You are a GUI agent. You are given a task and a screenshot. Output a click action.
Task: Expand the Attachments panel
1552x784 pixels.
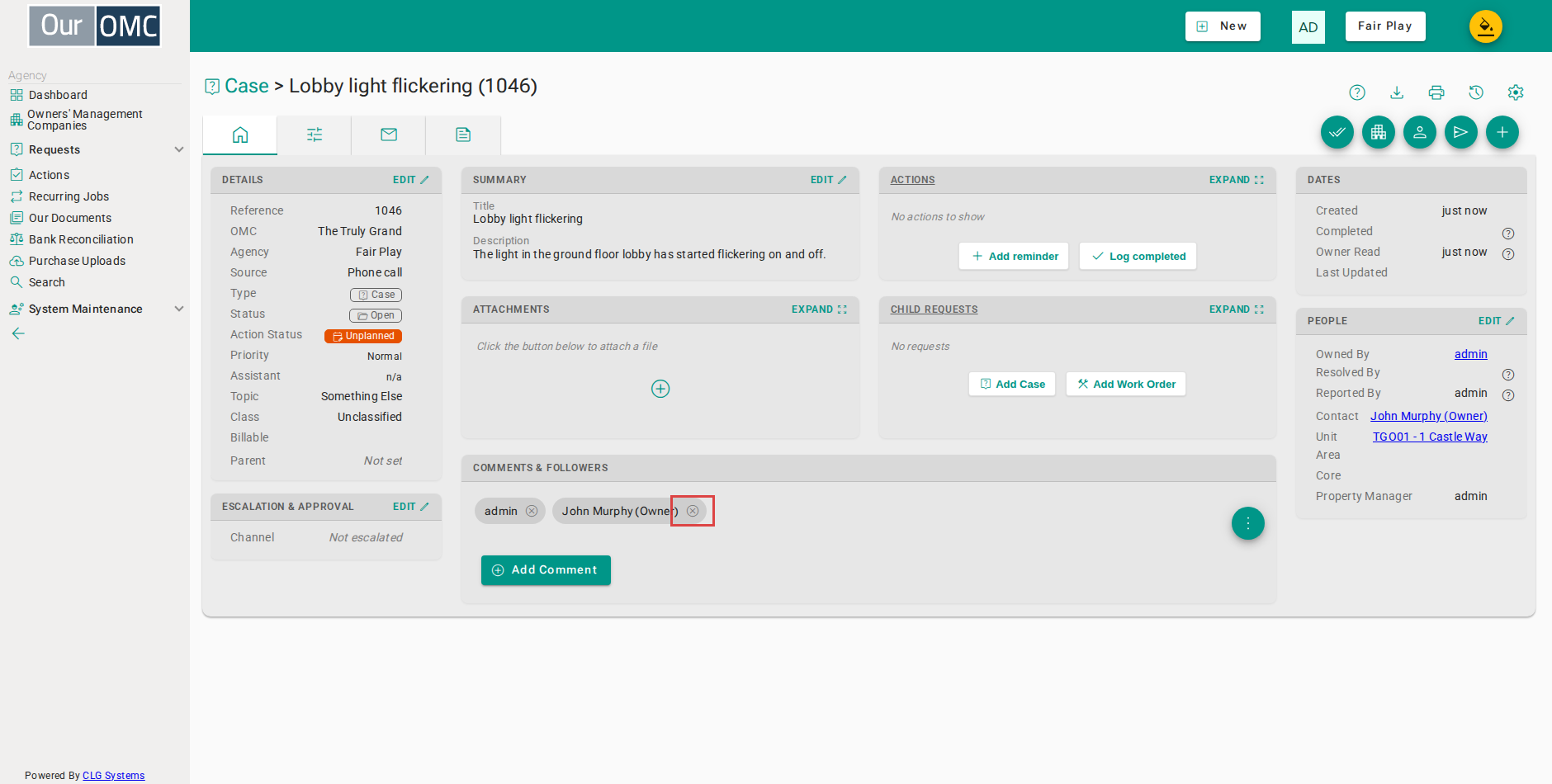tap(819, 309)
